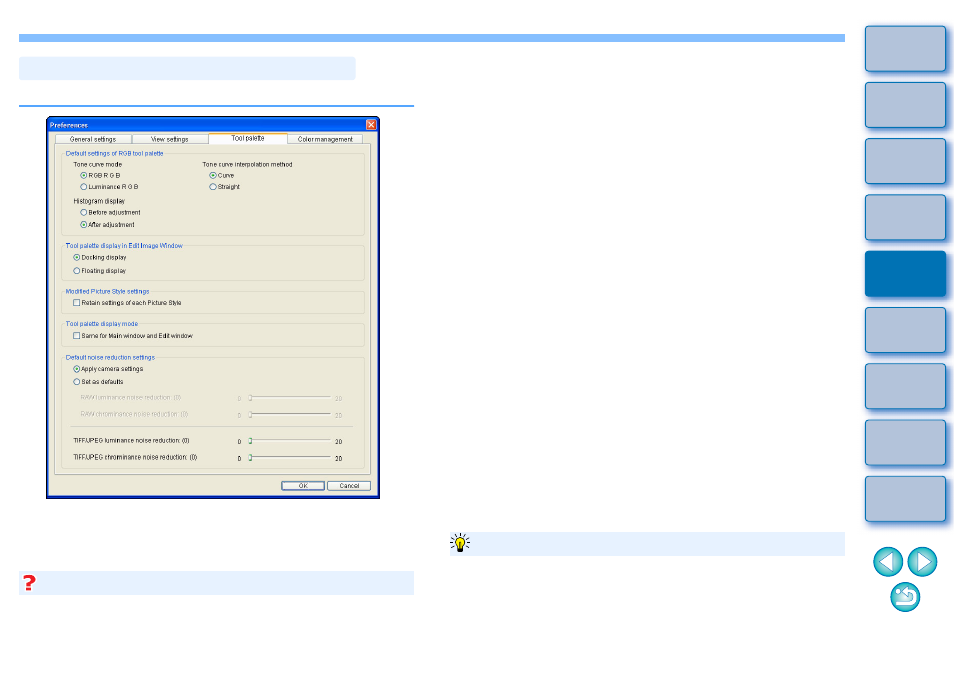Select the Tool palette tab
Image resolution: width=954 pixels, height=674 pixels.
point(248,138)
